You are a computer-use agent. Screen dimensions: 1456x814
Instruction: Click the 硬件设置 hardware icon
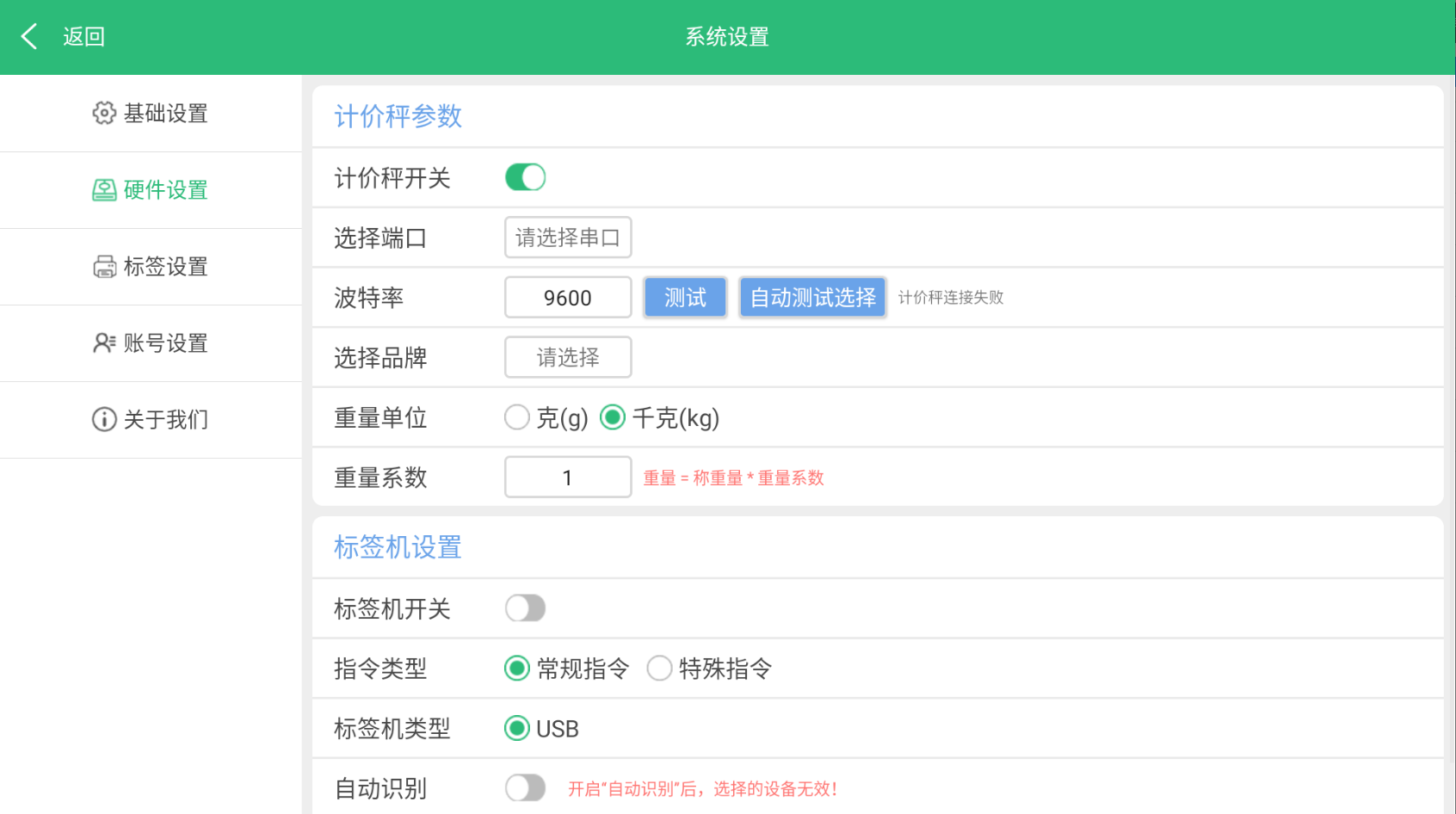(104, 190)
